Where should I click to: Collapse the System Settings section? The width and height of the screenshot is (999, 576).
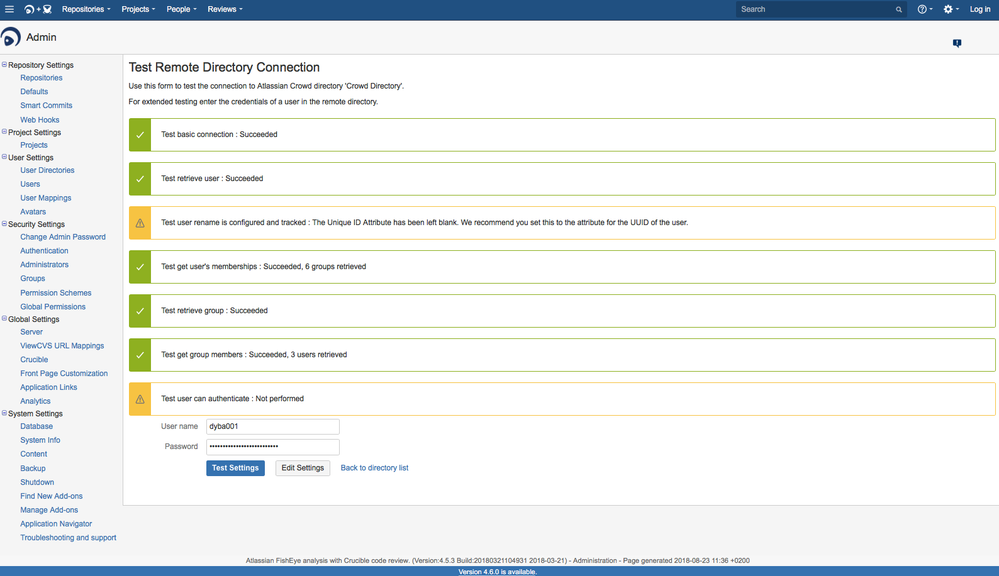(x=4, y=413)
